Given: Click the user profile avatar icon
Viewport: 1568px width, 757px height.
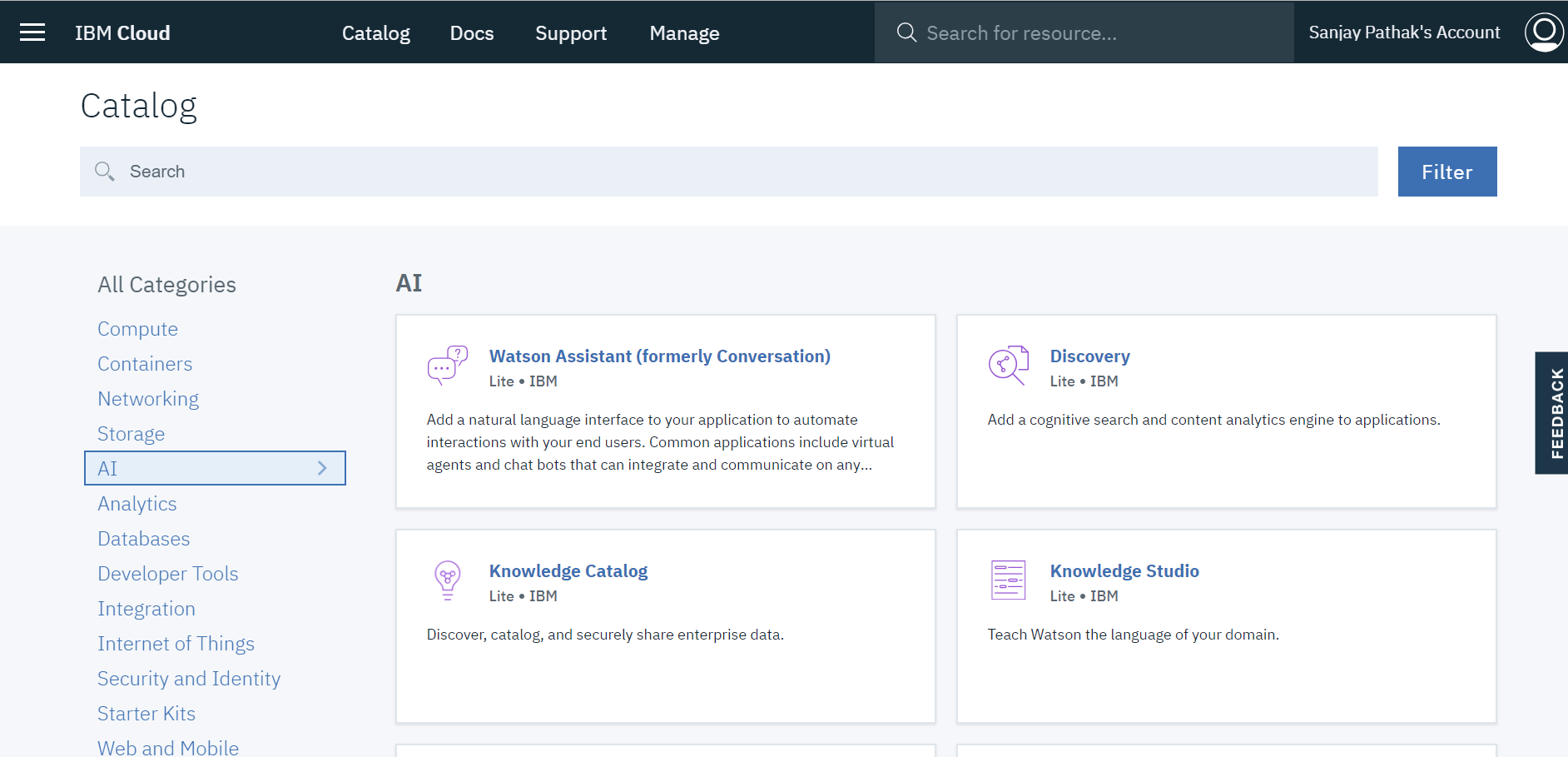Looking at the screenshot, I should coord(1544,32).
